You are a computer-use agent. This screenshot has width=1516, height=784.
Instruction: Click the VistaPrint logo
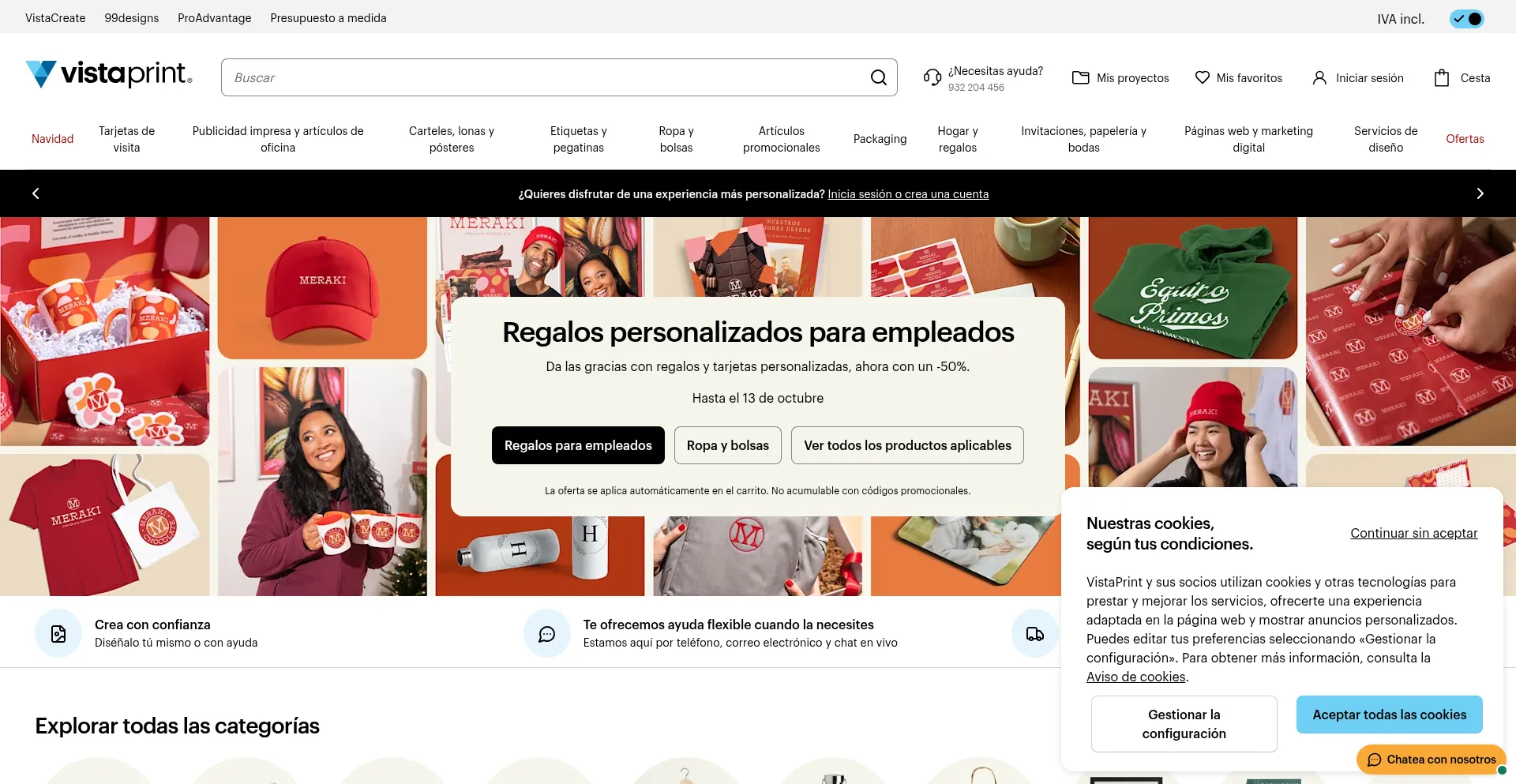click(x=109, y=74)
